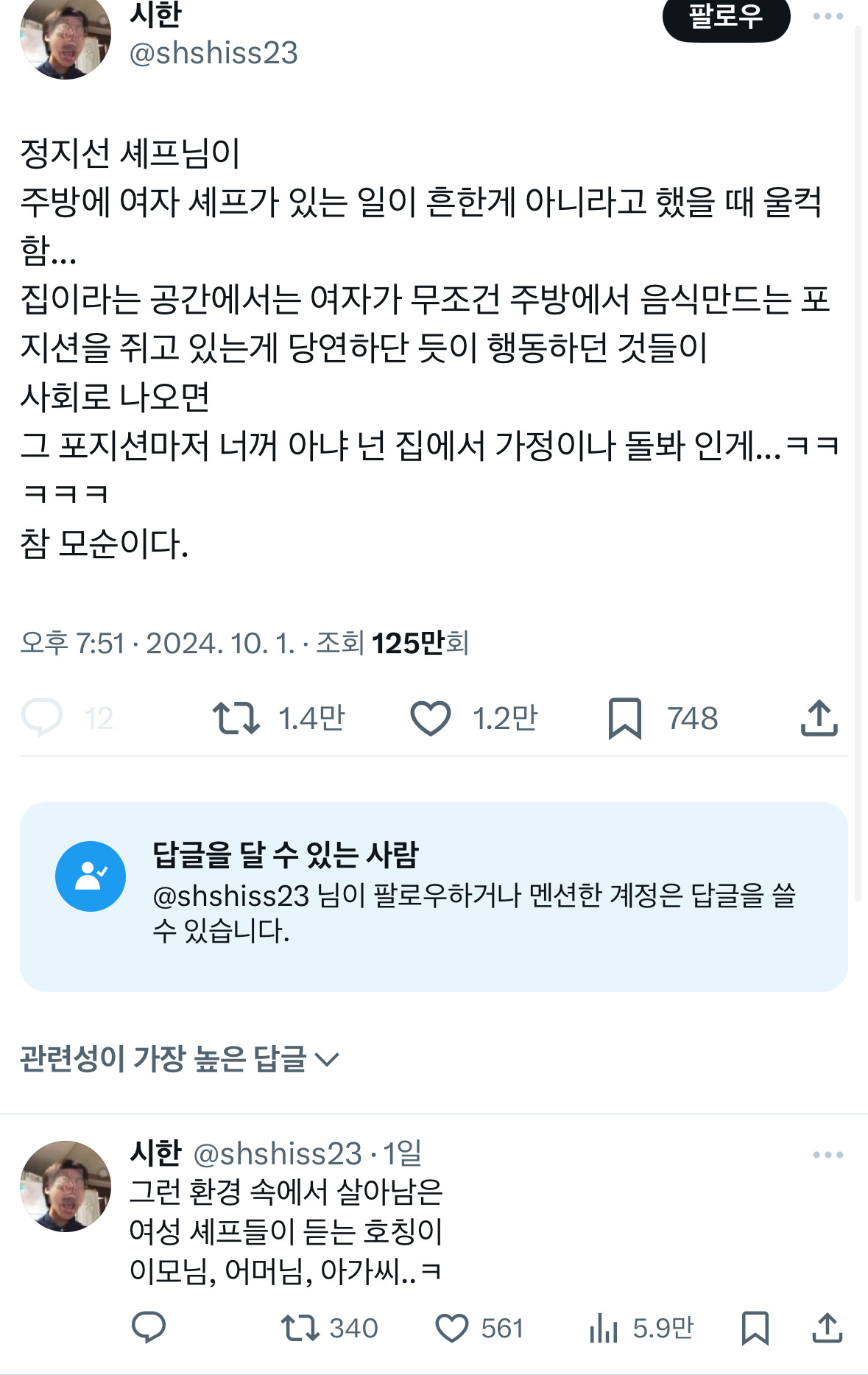Click the @shshiss23 mention in reply notice
868x1375 pixels.
(230, 896)
